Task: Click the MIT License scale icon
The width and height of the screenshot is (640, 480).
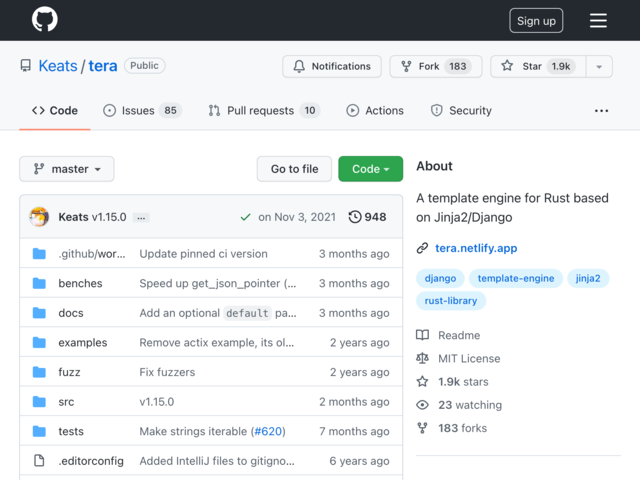Action: tap(422, 358)
